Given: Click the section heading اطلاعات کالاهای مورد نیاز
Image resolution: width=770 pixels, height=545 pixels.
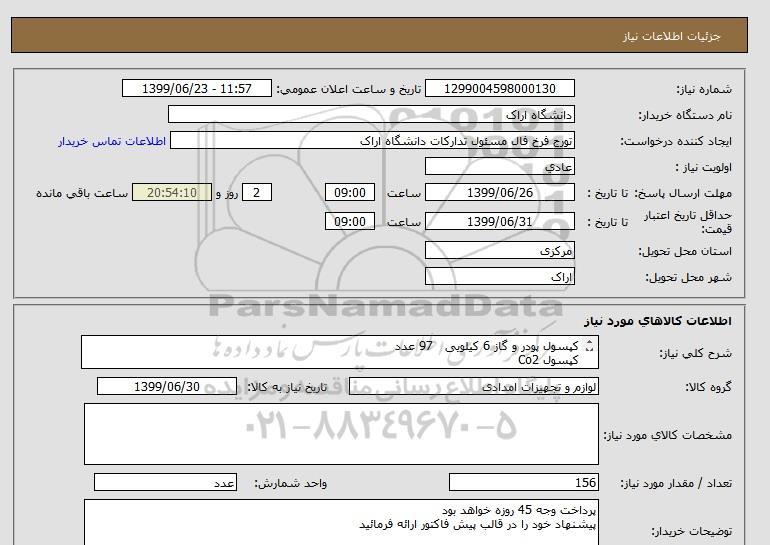Looking at the screenshot, I should (x=658, y=321).
